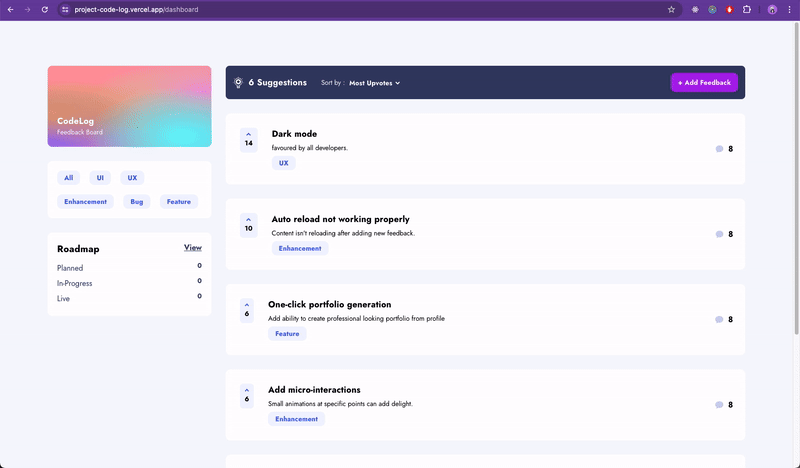Screen dimensions: 800x468
Task: Upvote Auto reload not working properly
Action: coord(248,223)
